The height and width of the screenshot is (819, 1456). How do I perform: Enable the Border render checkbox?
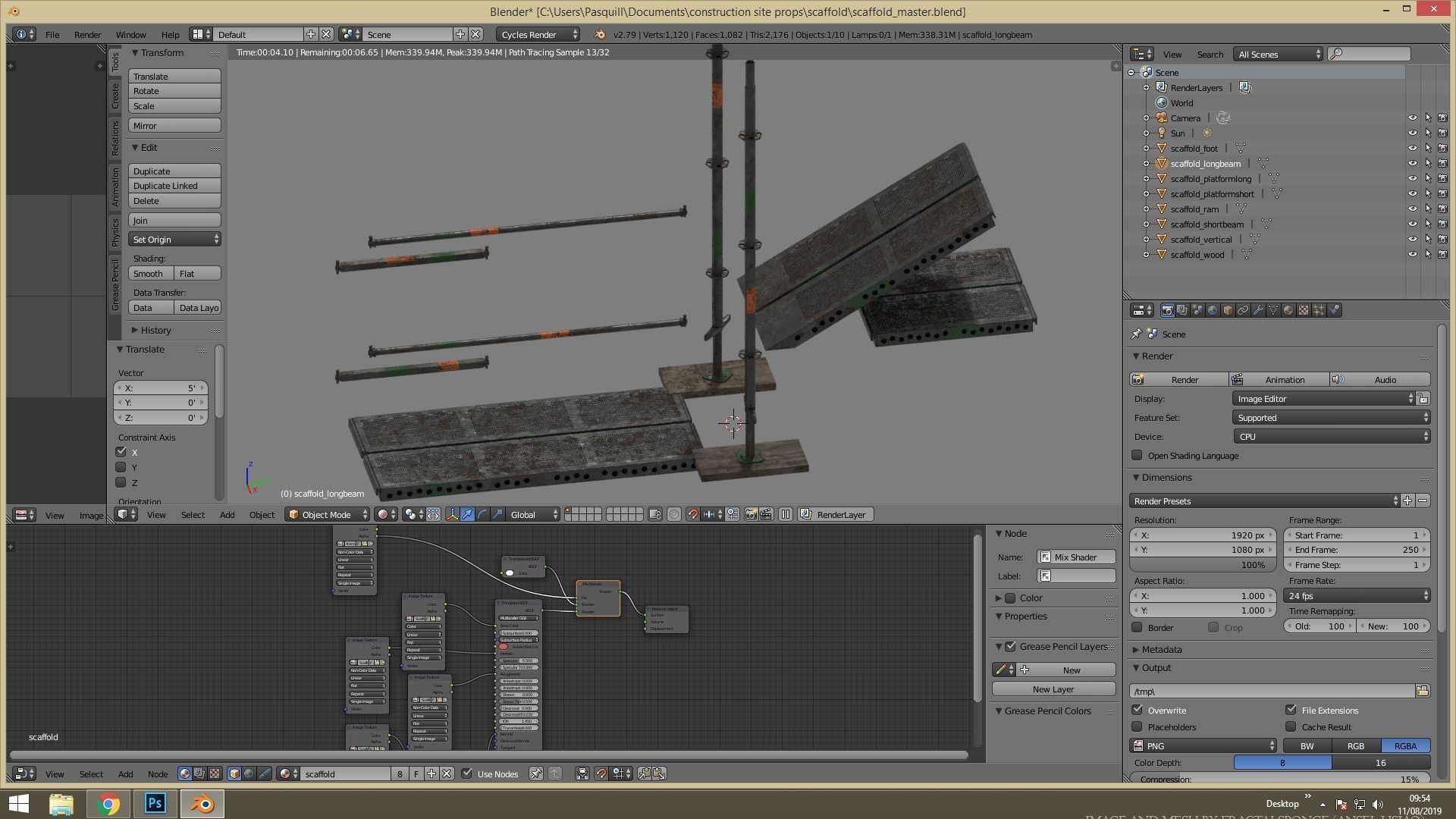[x=1137, y=627]
